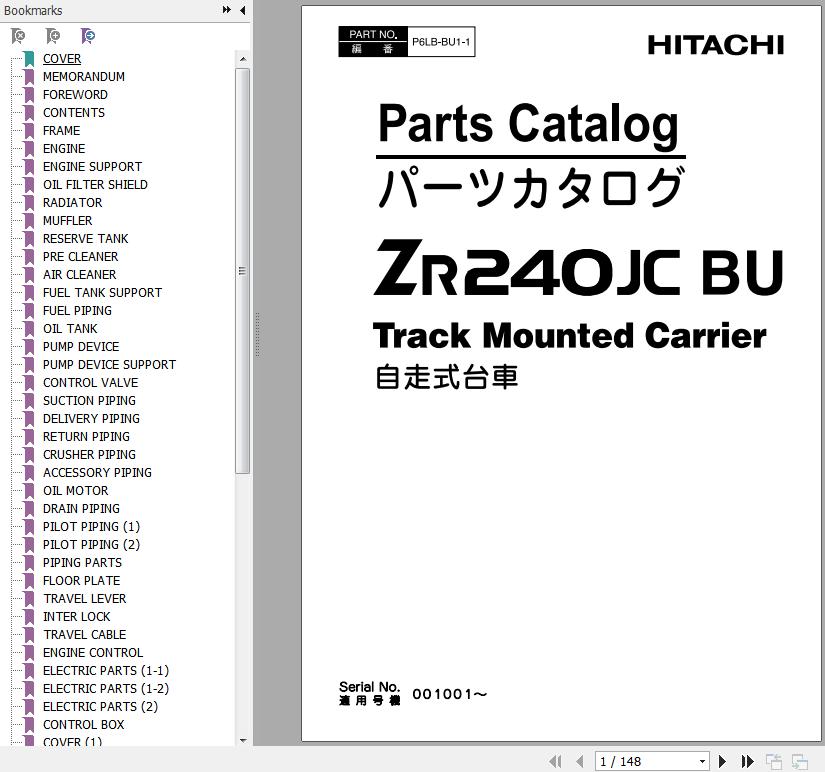The image size is (825, 772).
Task: Open the PILOT PIPING (2) bookmark
Action: [92, 545]
